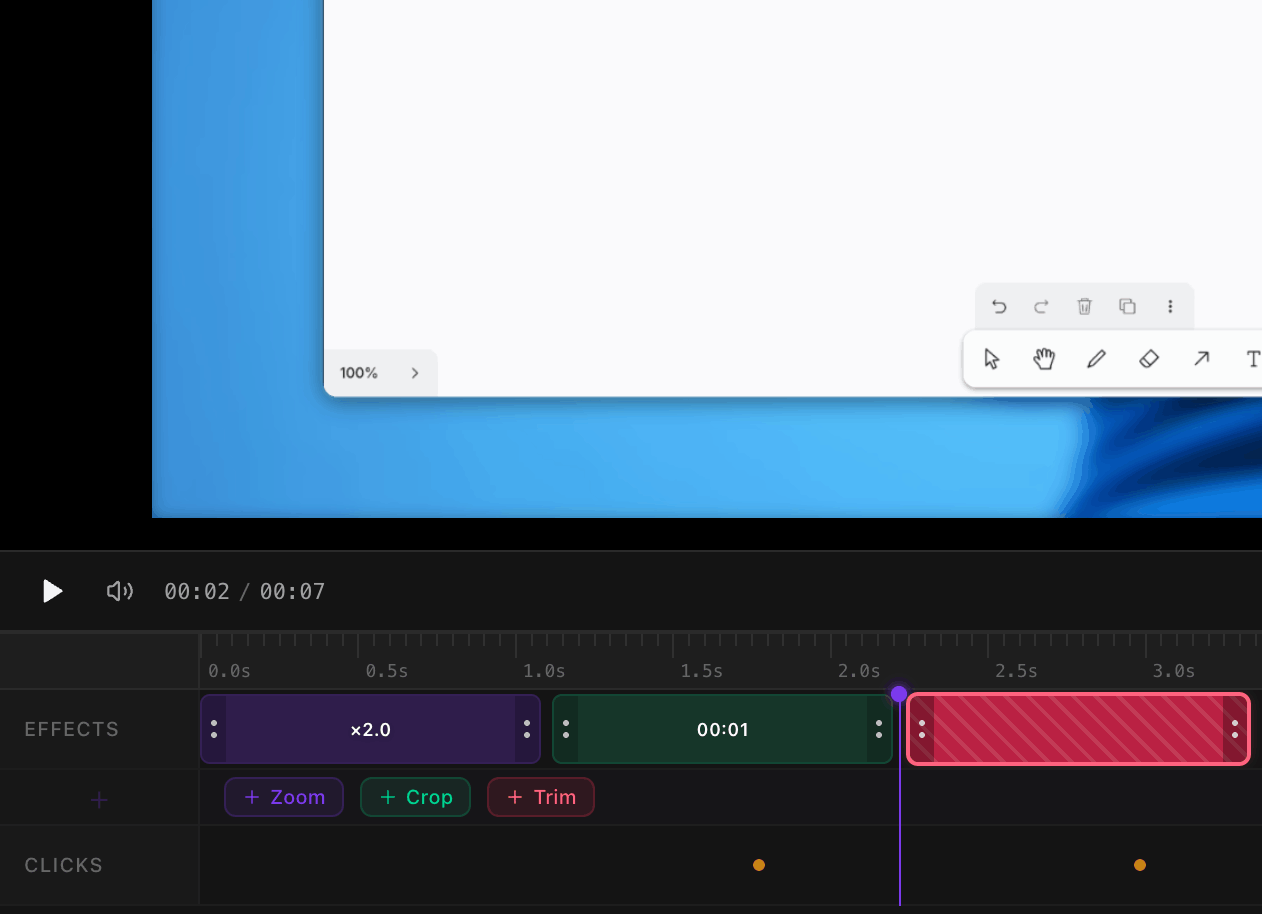The width and height of the screenshot is (1262, 914).
Task: Delete the annotation using the trash icon
Action: [1084, 306]
